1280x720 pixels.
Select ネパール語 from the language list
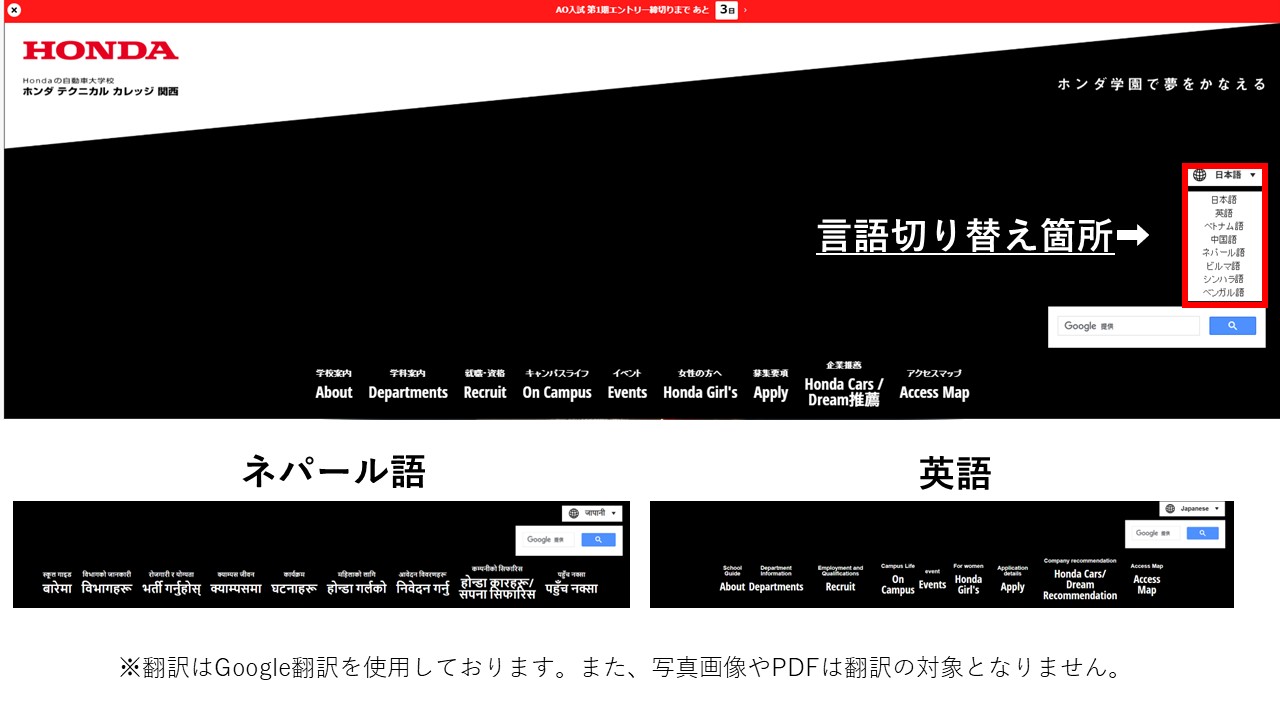pos(1223,252)
